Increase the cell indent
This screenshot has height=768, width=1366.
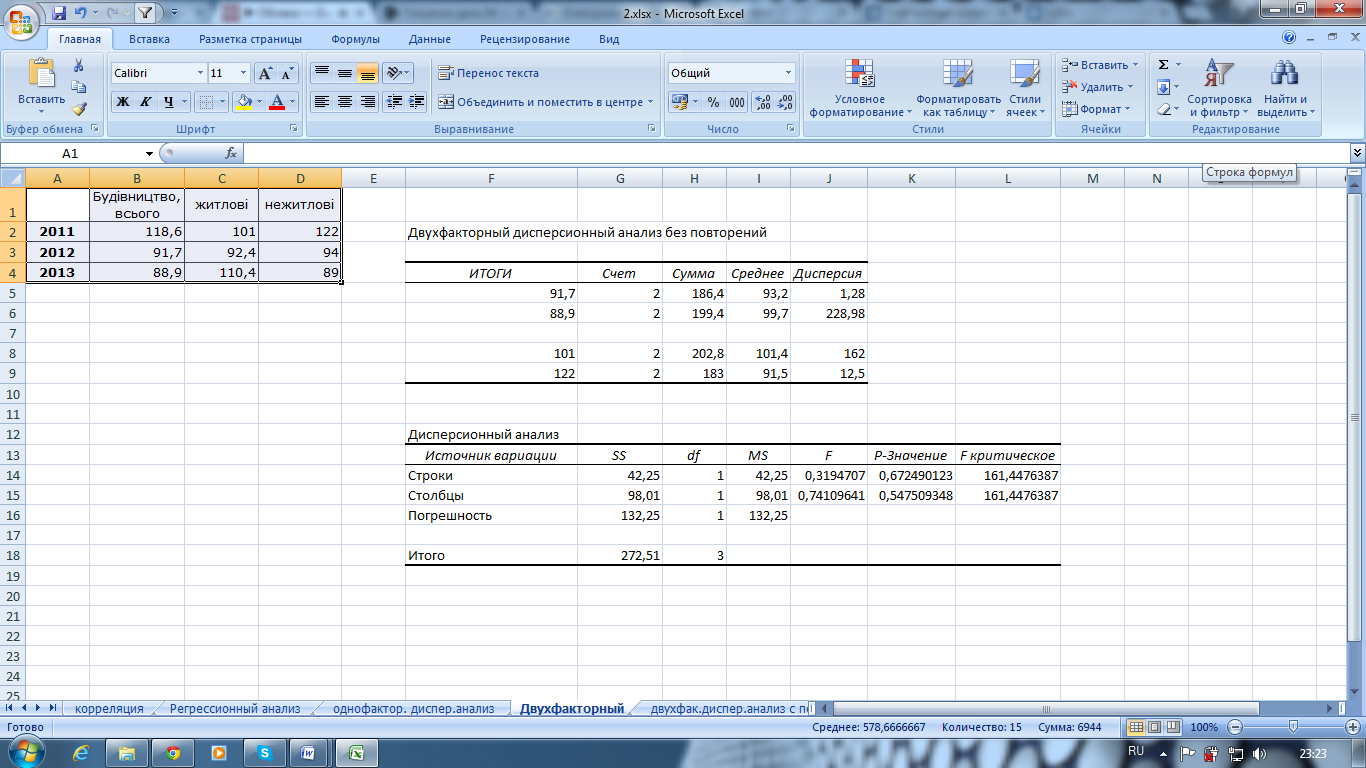[416, 102]
